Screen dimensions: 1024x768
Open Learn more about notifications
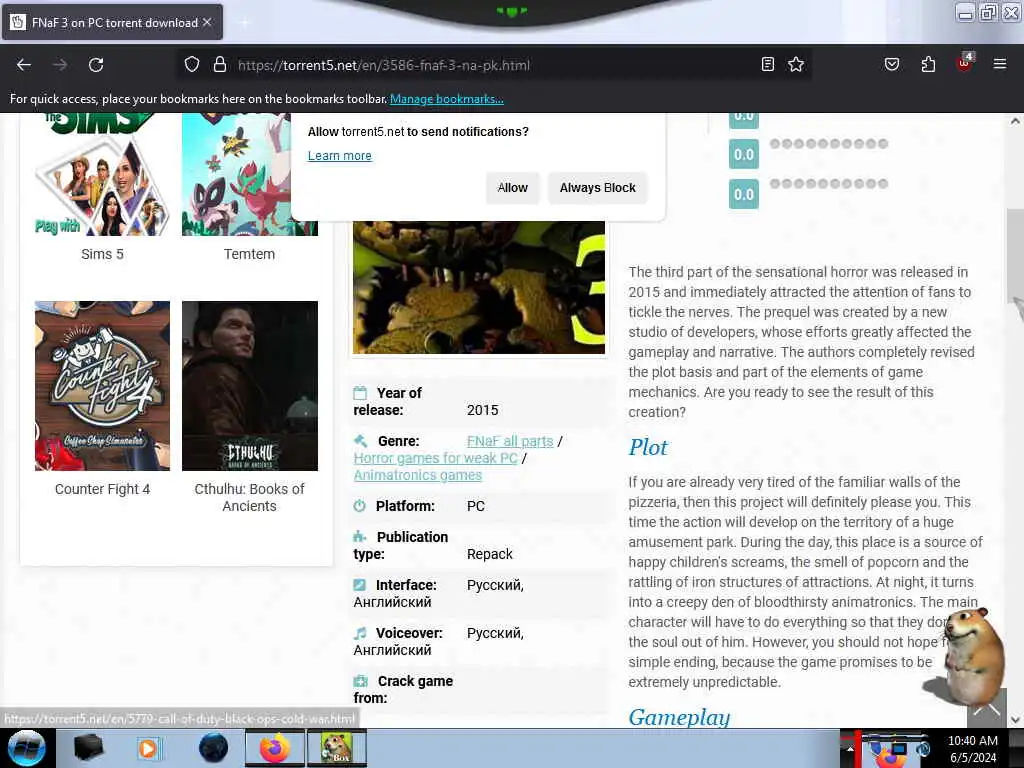340,155
